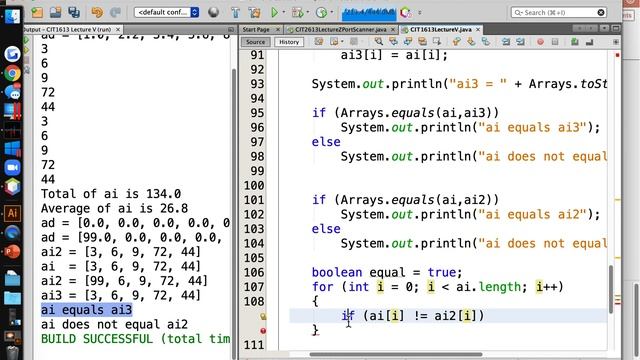Viewport: 640px width, 360px height.
Task: Close the CIT2613LectureZPortScanner.java tab
Action: point(393,29)
